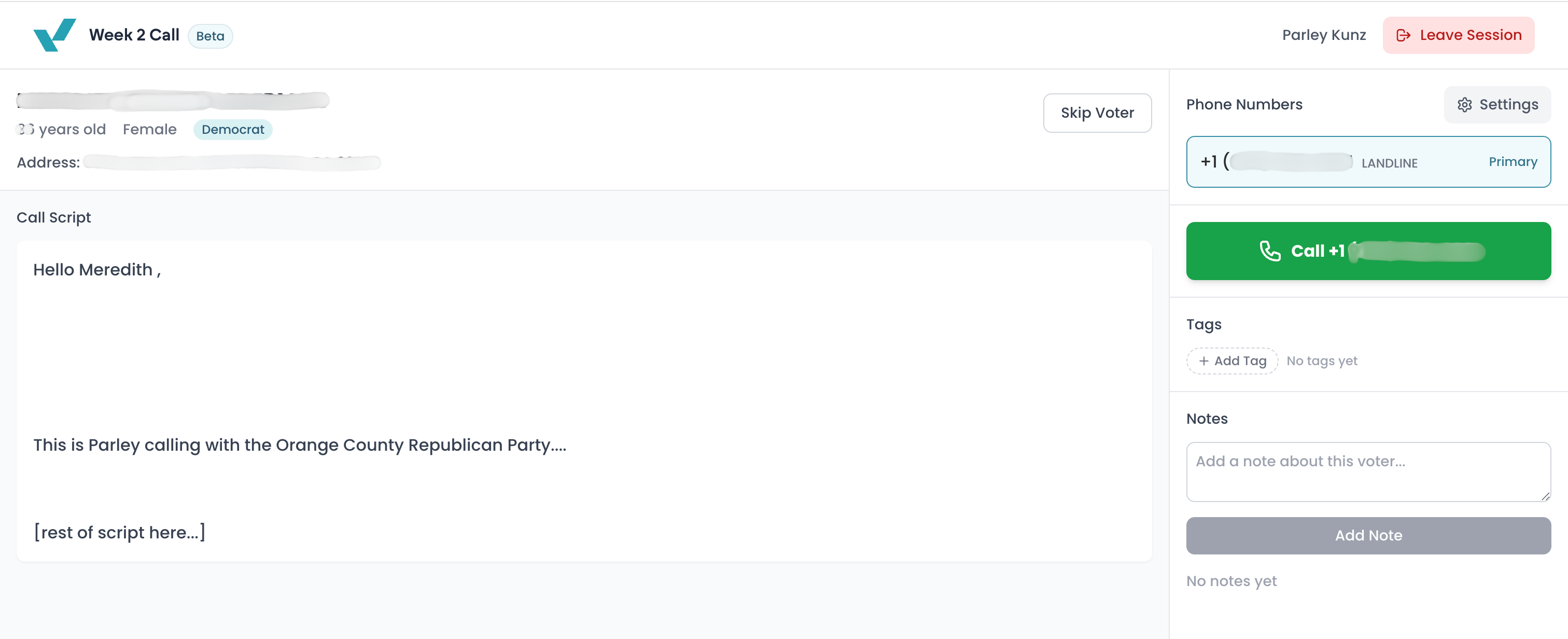Viewport: 1568px width, 639px height.
Task: Click the exit arrow icon on Leave Session
Action: [x=1404, y=35]
